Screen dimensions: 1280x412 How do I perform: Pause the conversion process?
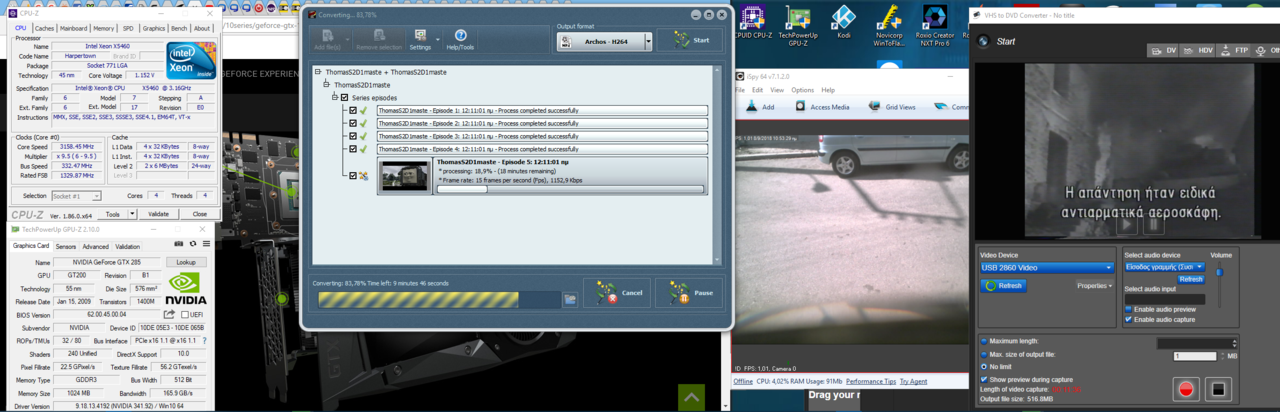688,293
